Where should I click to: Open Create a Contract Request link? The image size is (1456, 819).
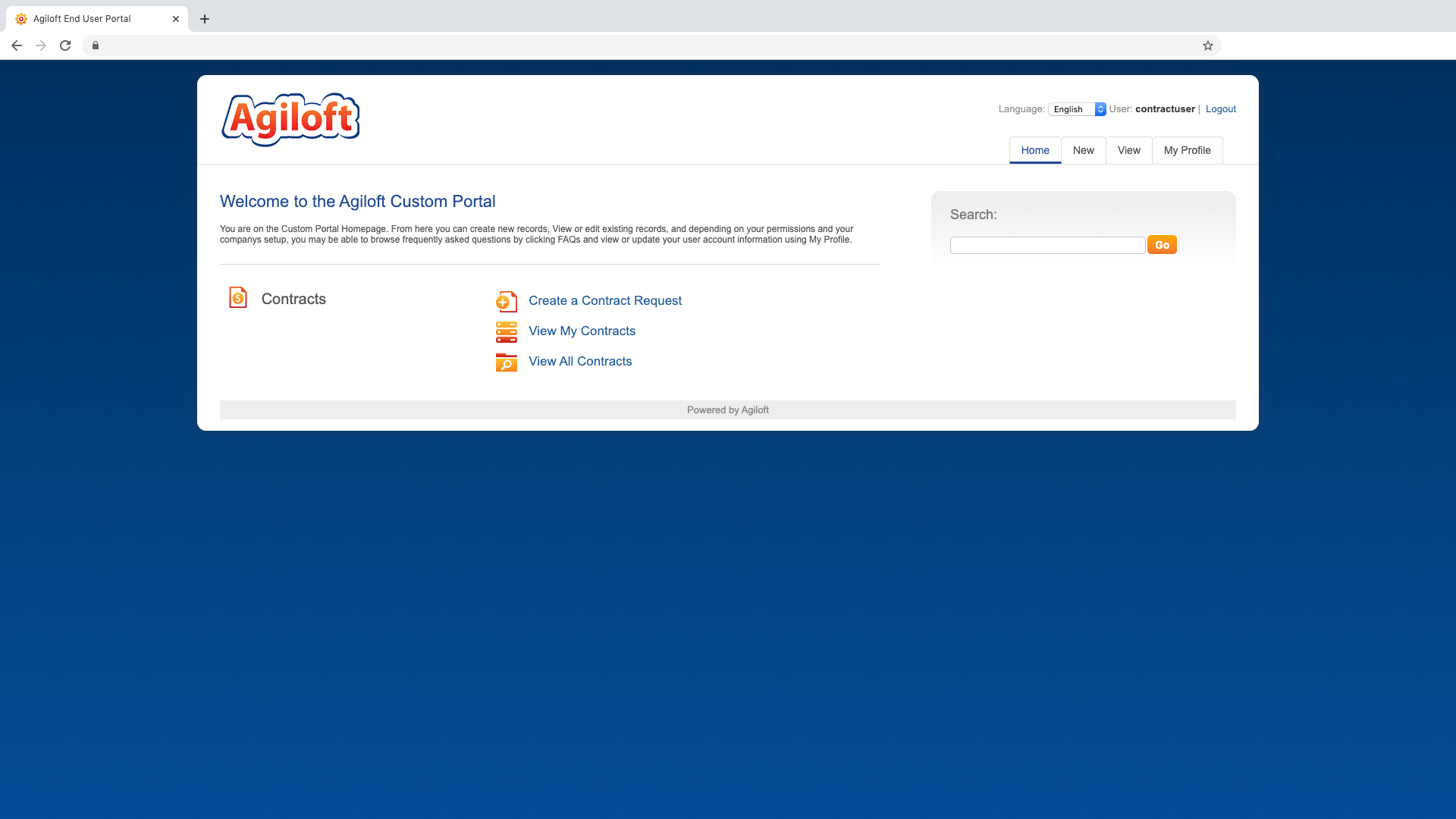(x=604, y=300)
